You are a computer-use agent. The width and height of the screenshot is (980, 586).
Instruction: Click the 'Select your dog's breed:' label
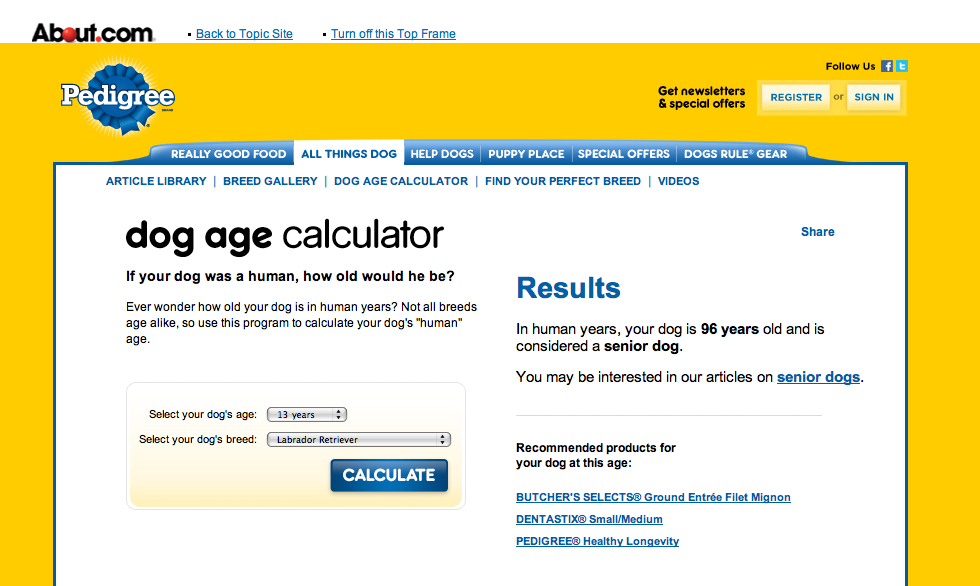198,439
